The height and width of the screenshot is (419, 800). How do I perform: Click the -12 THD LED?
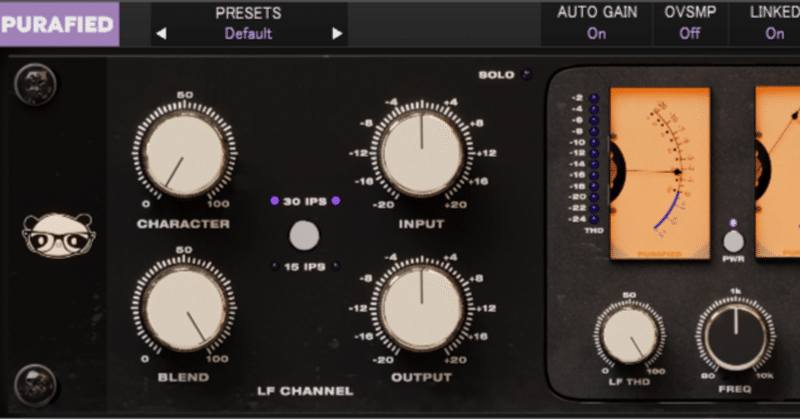pos(594,153)
